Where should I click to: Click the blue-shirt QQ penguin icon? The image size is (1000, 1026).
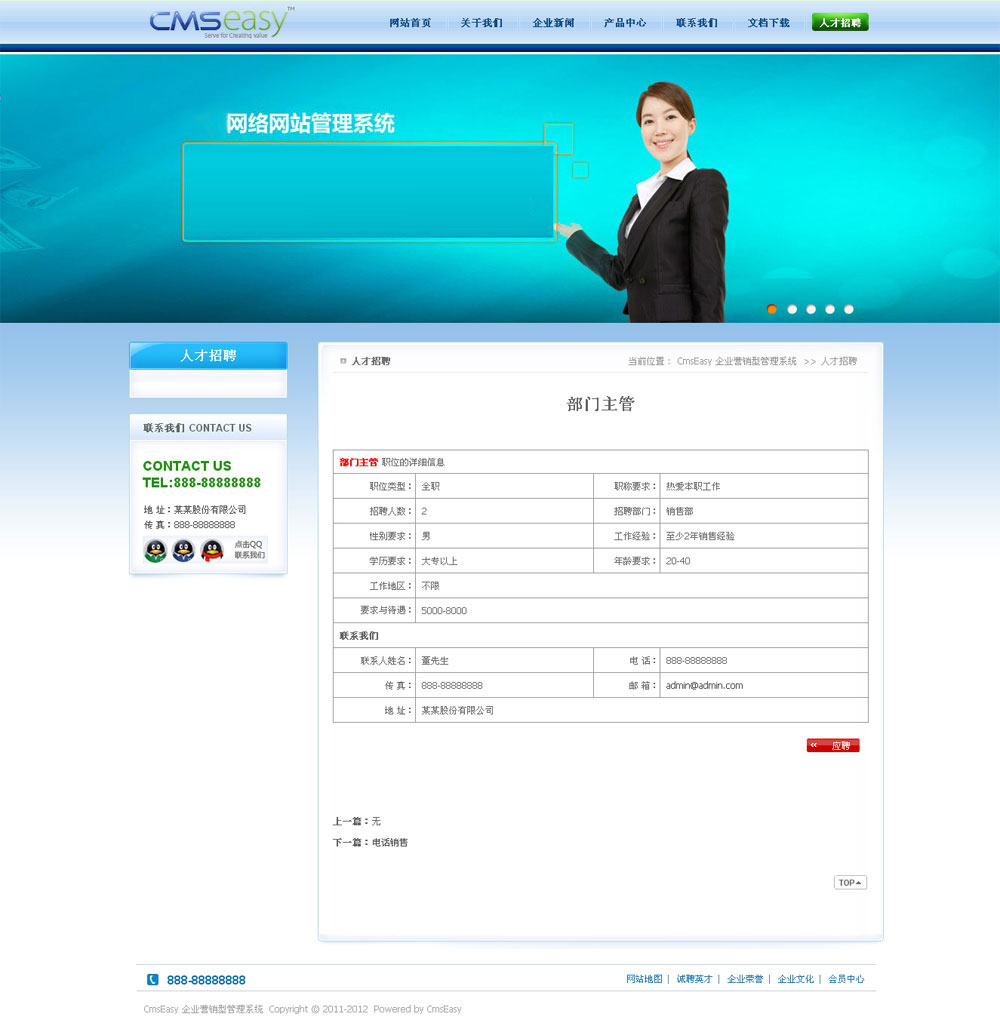[183, 550]
